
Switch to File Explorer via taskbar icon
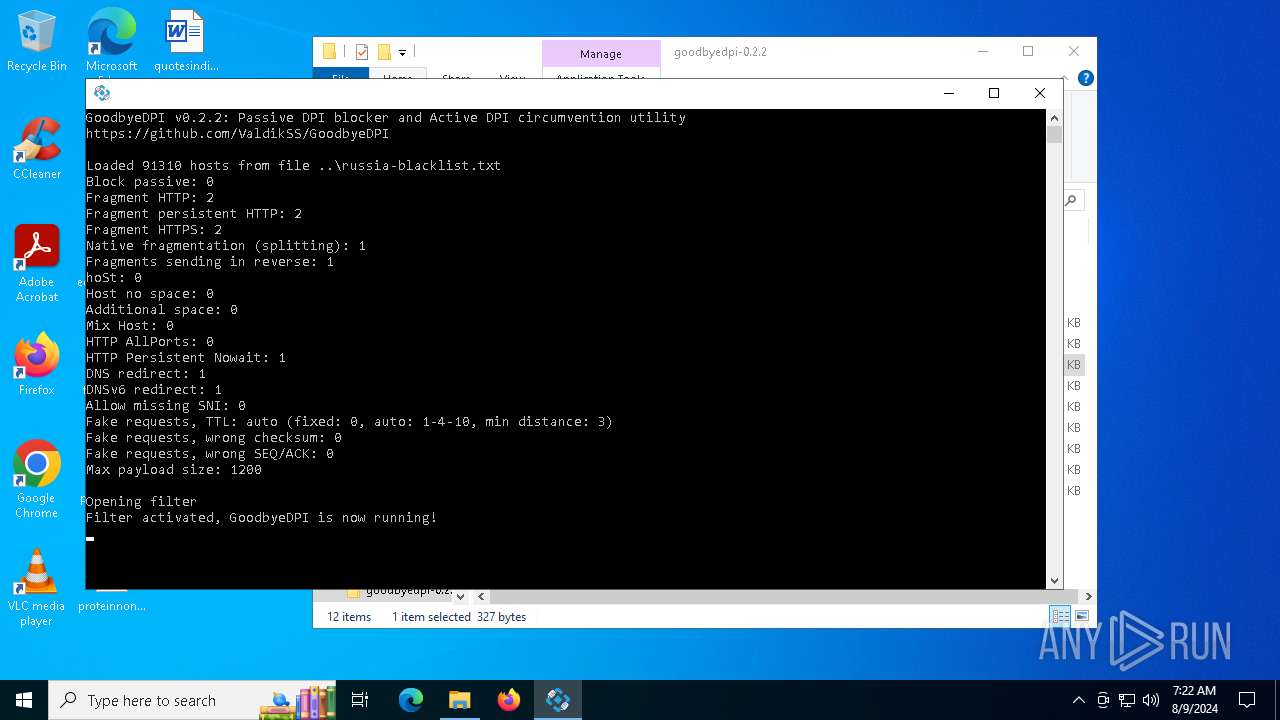click(460, 700)
